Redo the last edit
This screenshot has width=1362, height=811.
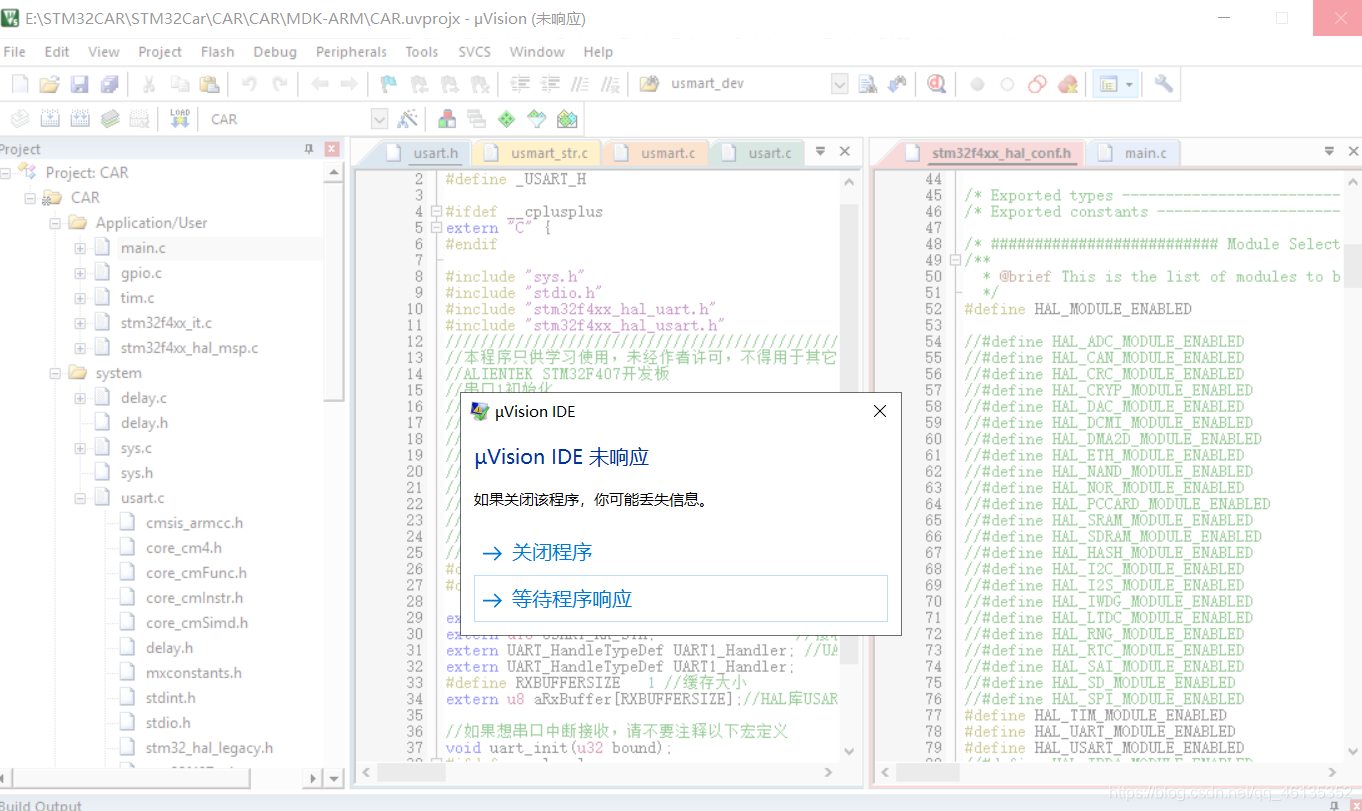pyautogui.click(x=280, y=84)
